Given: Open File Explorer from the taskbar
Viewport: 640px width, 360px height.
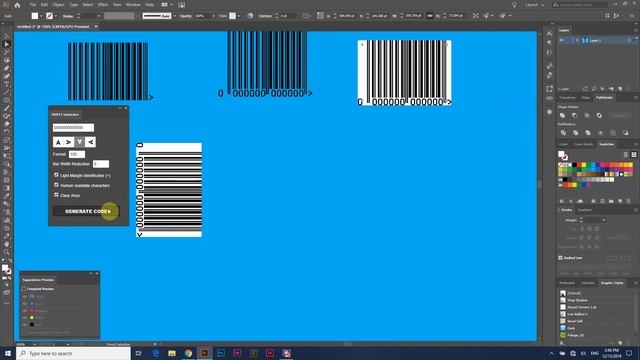Looking at the screenshot, I should (x=172, y=353).
